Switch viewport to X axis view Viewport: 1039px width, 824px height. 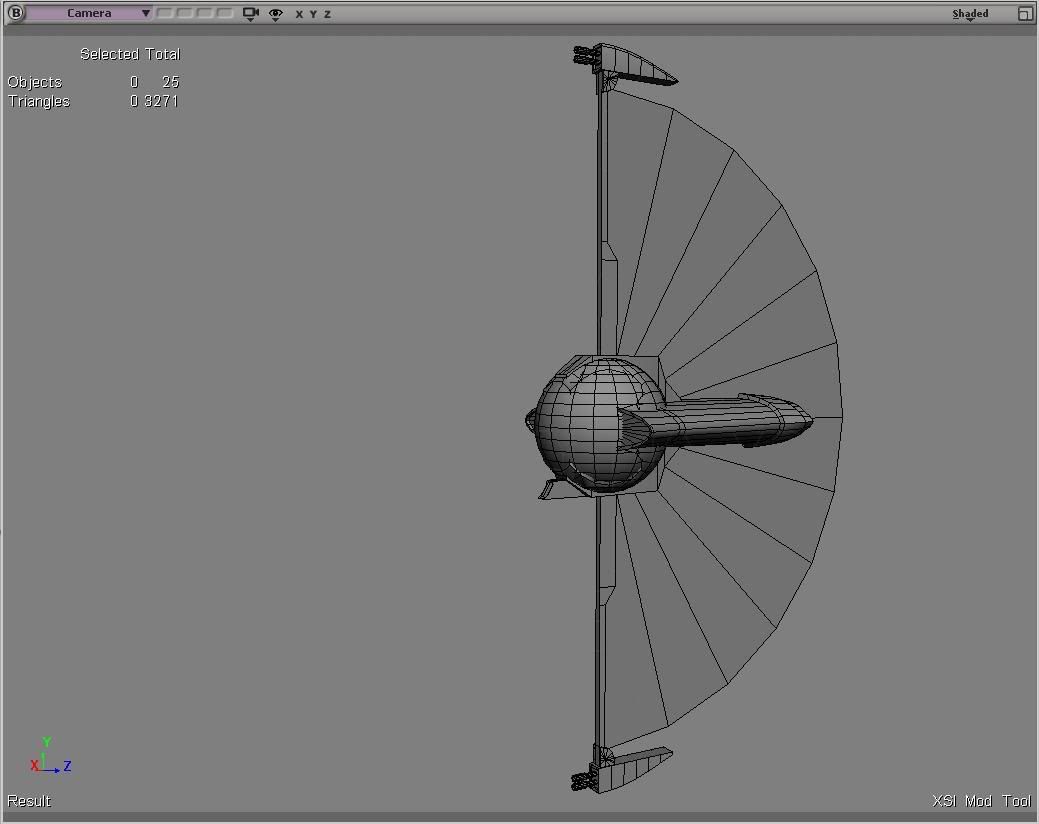click(x=299, y=14)
